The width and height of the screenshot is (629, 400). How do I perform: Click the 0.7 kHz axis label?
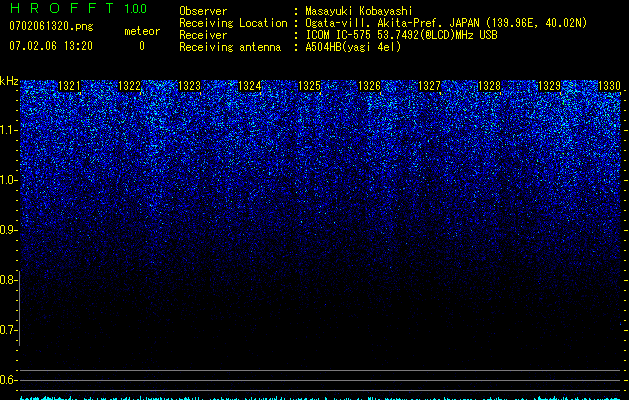(x=8, y=330)
